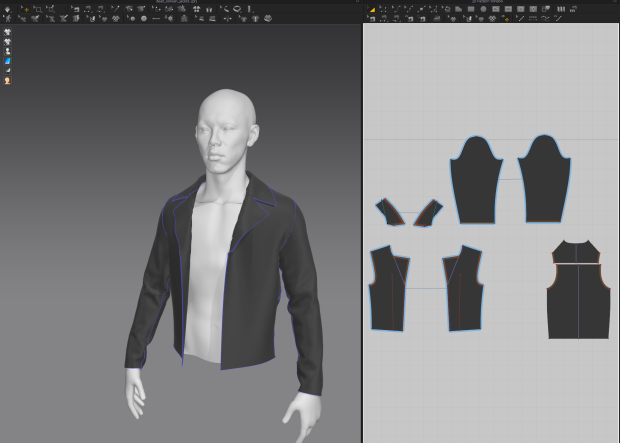
Task: Click the orange avatar head icon in the 3D side toolbar
Action: (x=8, y=80)
